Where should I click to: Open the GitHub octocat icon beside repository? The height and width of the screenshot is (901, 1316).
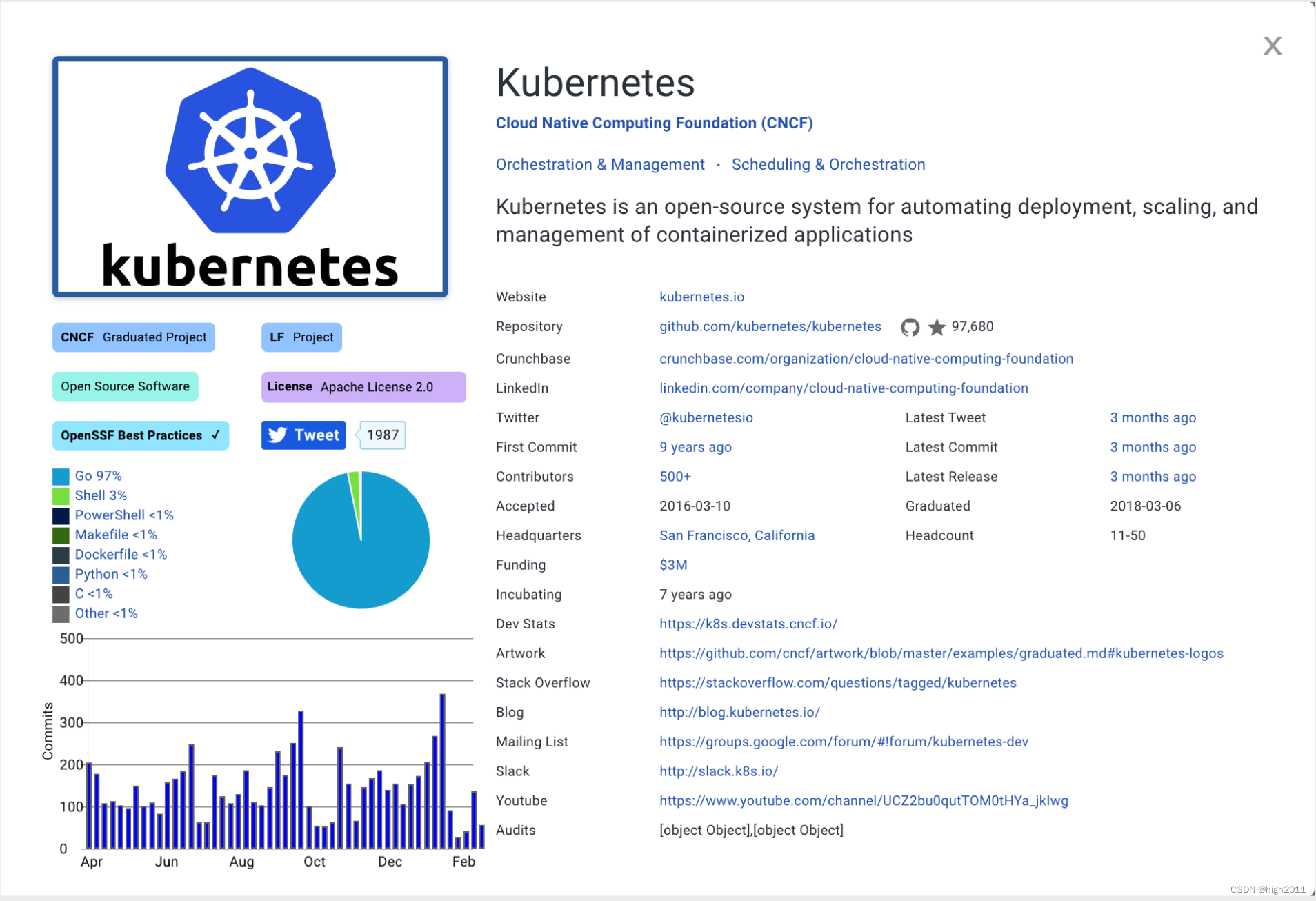(910, 327)
